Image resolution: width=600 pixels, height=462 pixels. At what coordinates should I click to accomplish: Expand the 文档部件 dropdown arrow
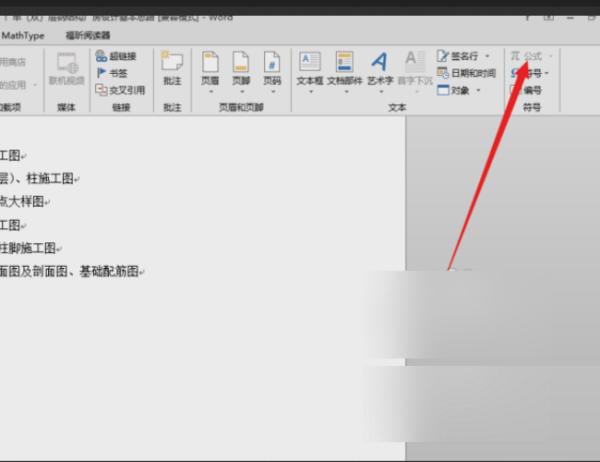pyautogui.click(x=346, y=92)
